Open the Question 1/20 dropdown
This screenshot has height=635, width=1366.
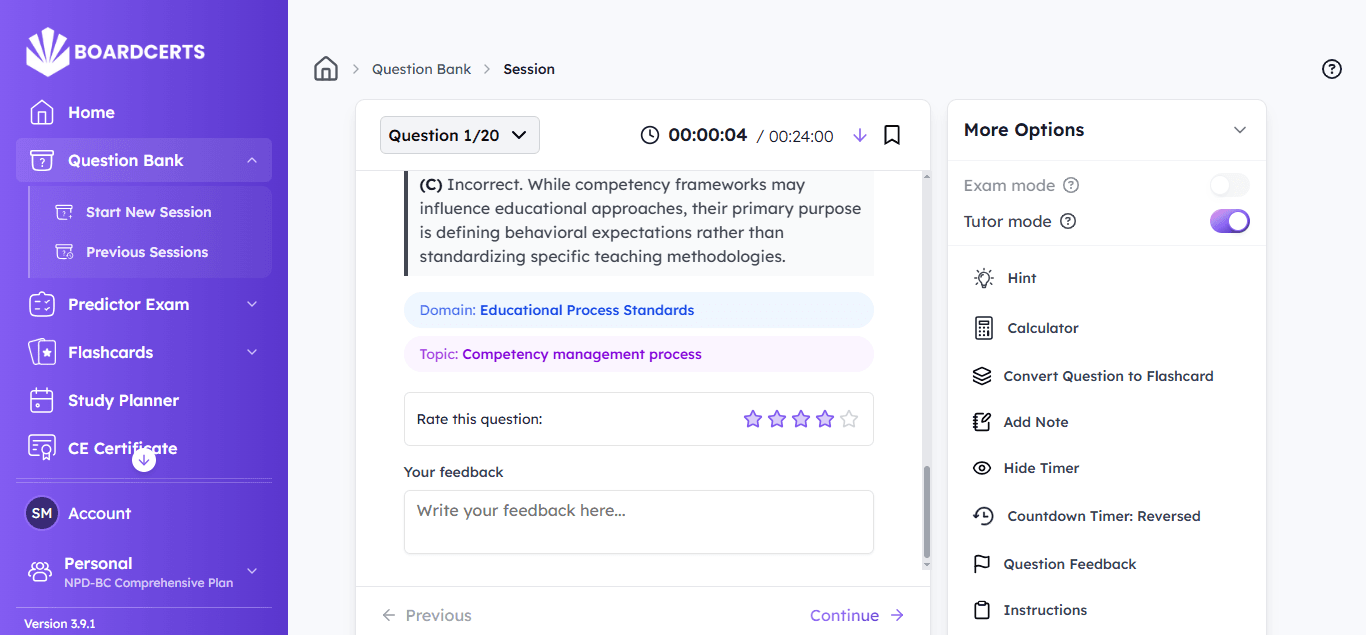click(459, 135)
